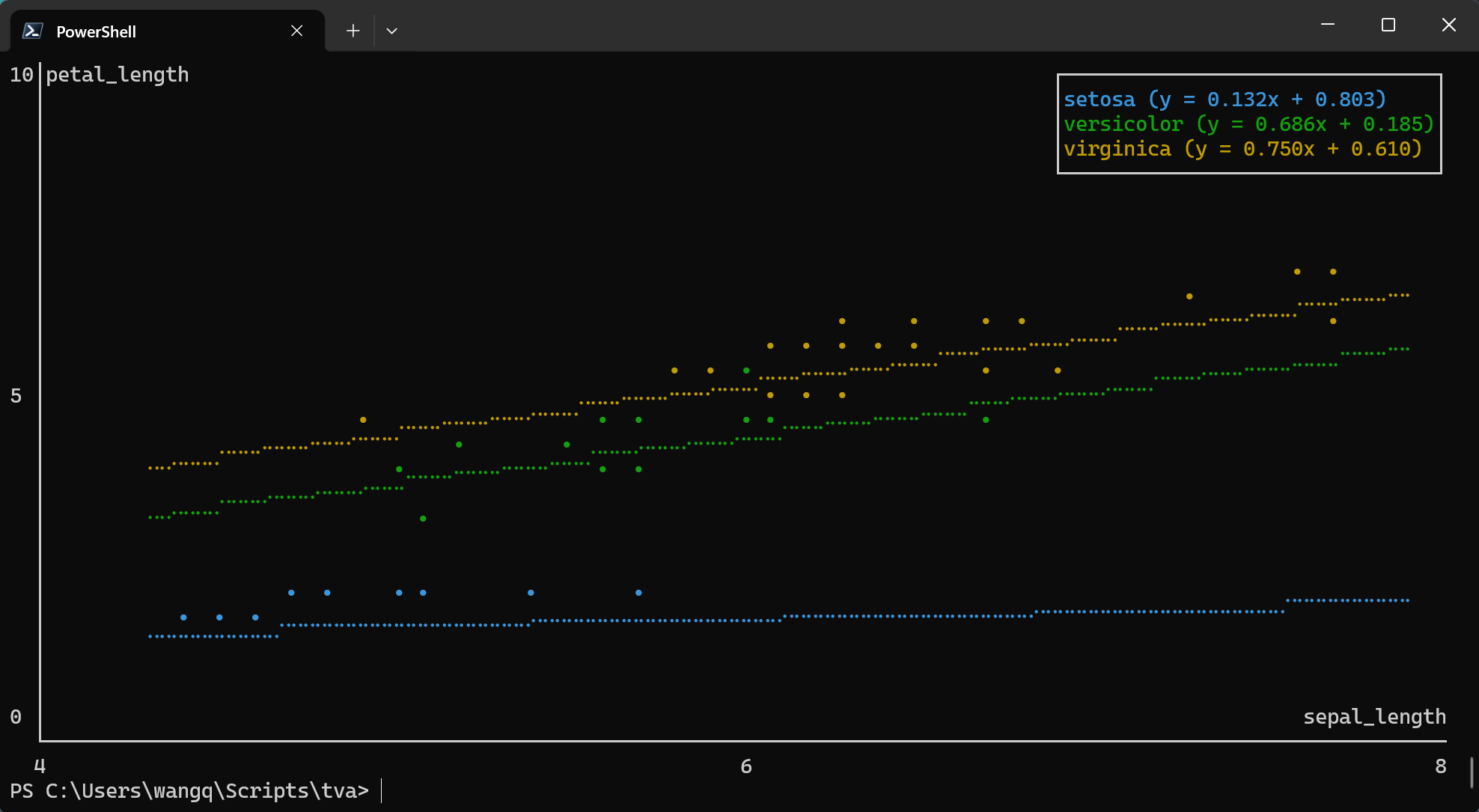
Task: Click the PowerShell icon on the tab
Action: 31,31
